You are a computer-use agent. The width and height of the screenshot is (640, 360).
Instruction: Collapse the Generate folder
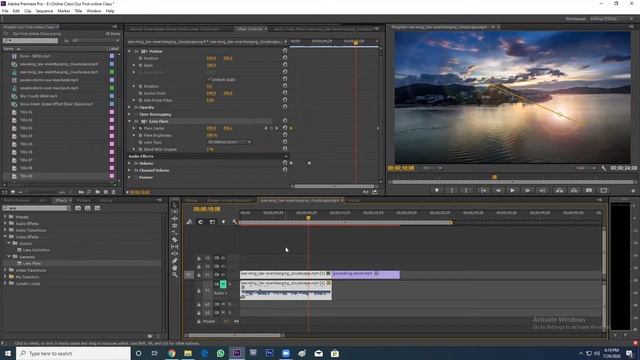pyautogui.click(x=9, y=257)
